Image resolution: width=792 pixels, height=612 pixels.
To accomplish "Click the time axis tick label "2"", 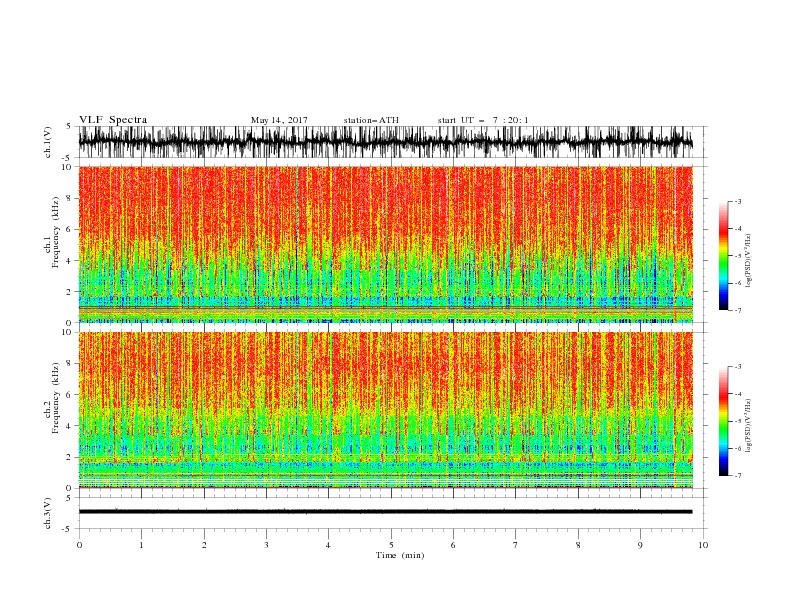I will coord(204,545).
